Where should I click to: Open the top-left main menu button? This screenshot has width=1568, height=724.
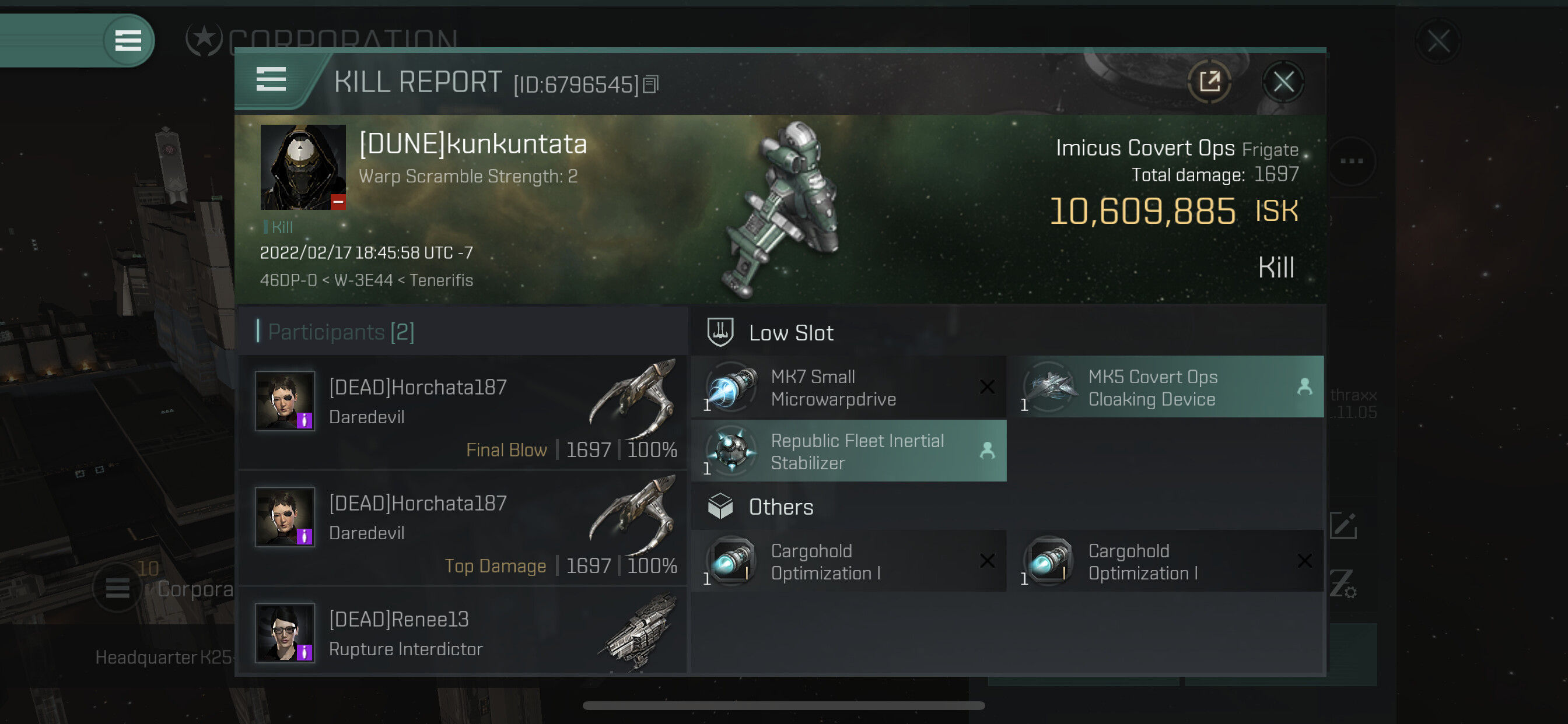pyautogui.click(x=128, y=41)
